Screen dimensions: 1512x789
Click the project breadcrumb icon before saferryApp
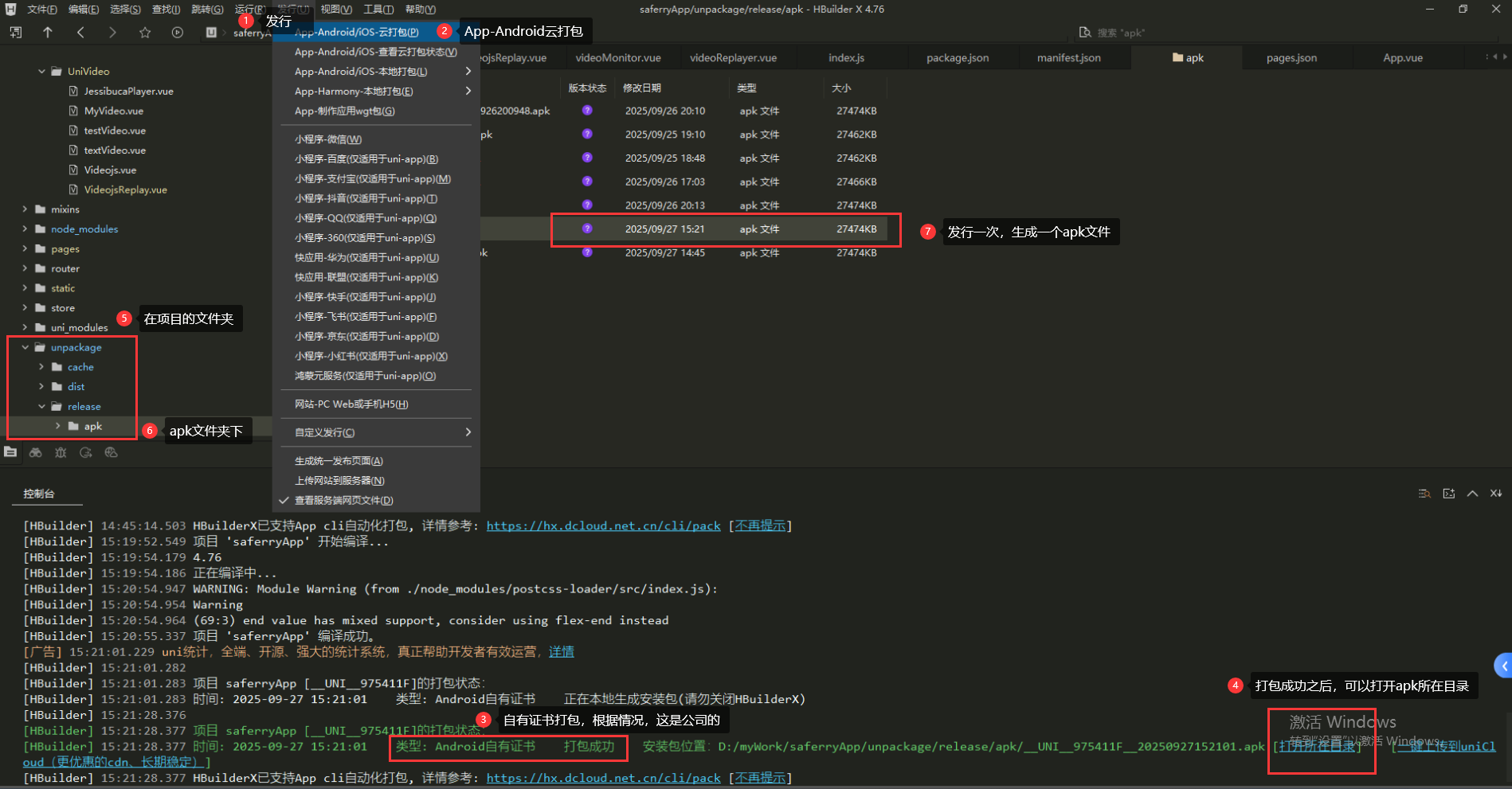211,33
